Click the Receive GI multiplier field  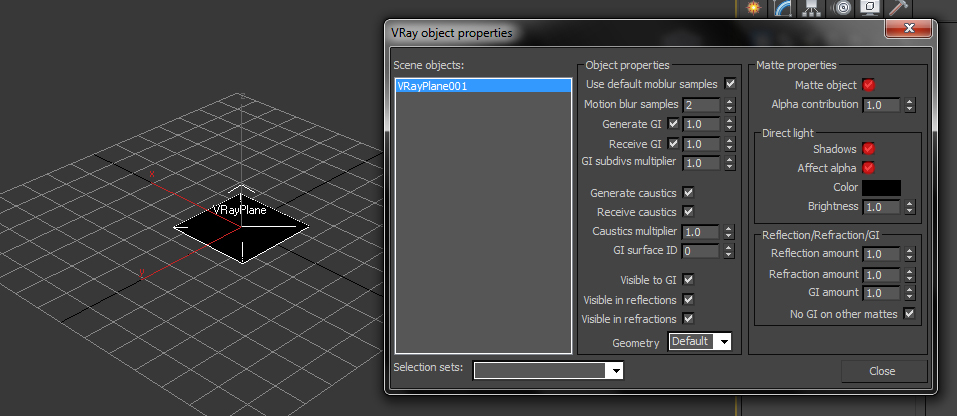(x=701, y=144)
